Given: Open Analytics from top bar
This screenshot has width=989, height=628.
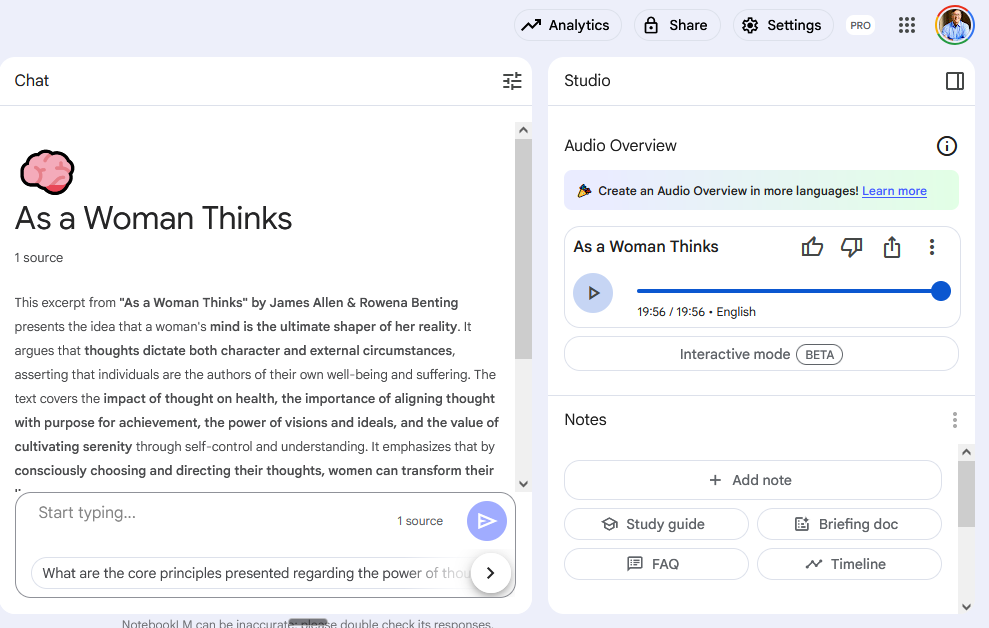Looking at the screenshot, I should pyautogui.click(x=567, y=26).
